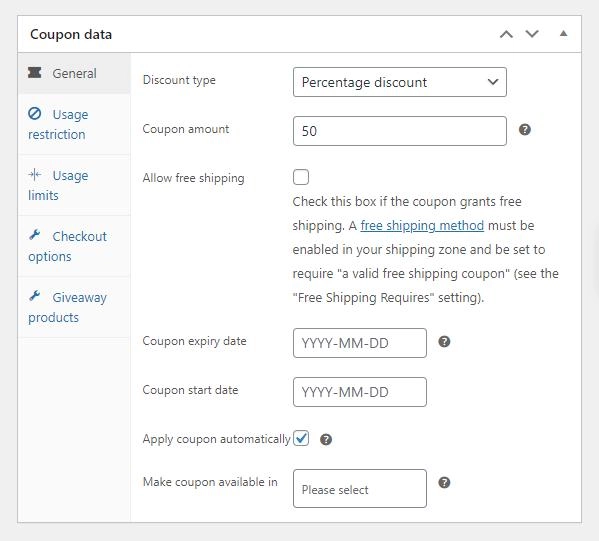Show help for Make coupon available in

pyautogui.click(x=444, y=483)
